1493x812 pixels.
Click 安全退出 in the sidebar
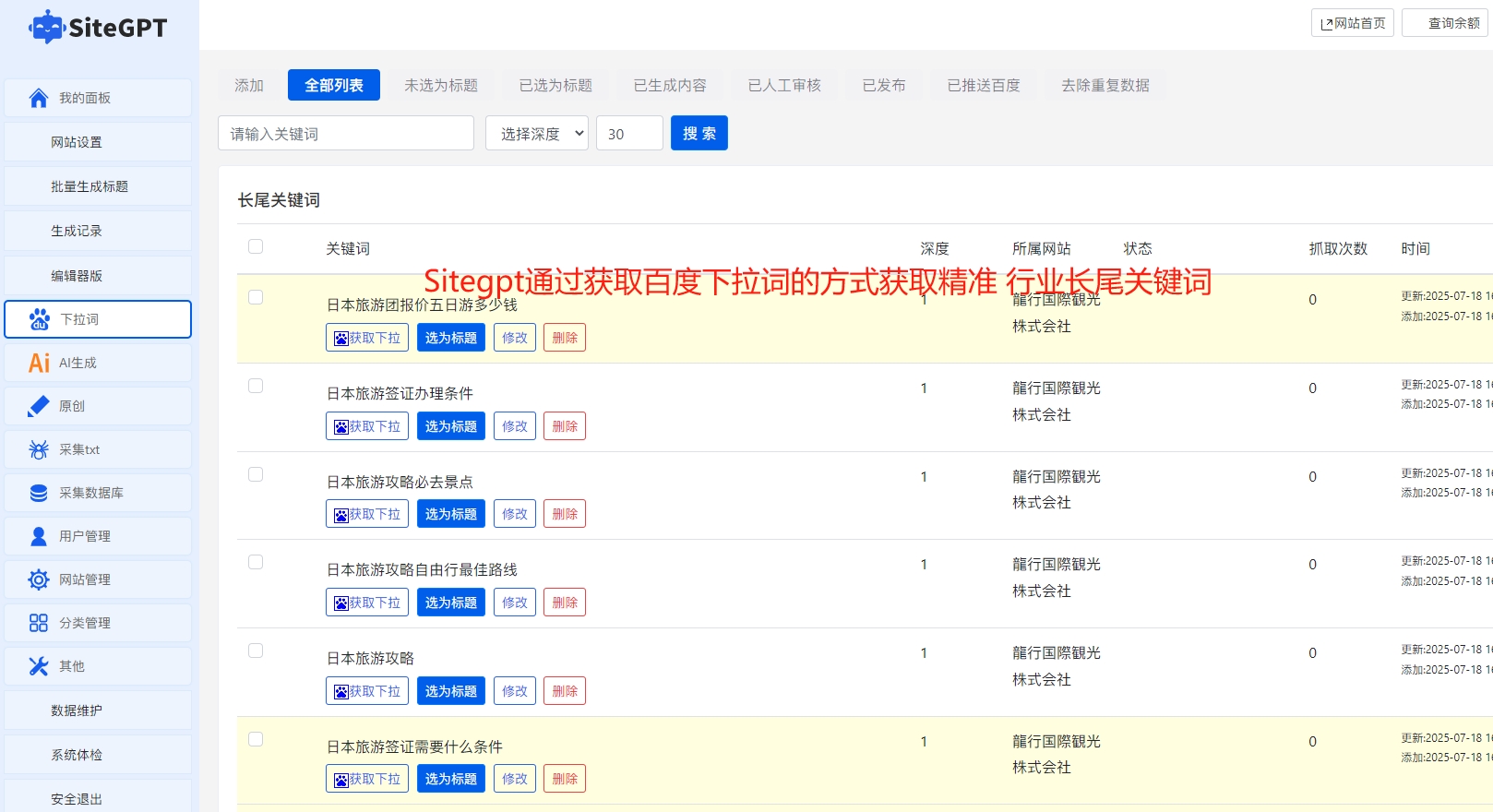[x=98, y=797]
